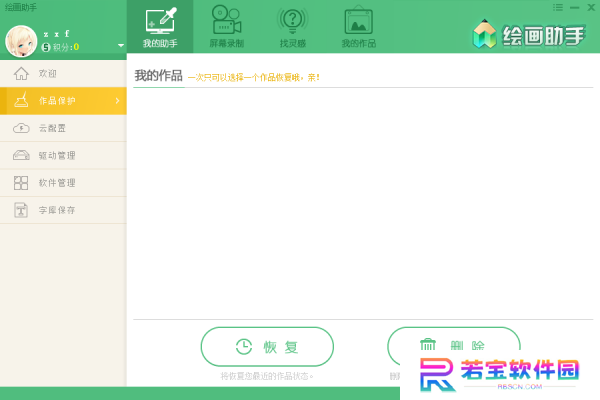The height and width of the screenshot is (400, 600).
Task: Click the trash can icon on 删除
Action: tap(428, 344)
